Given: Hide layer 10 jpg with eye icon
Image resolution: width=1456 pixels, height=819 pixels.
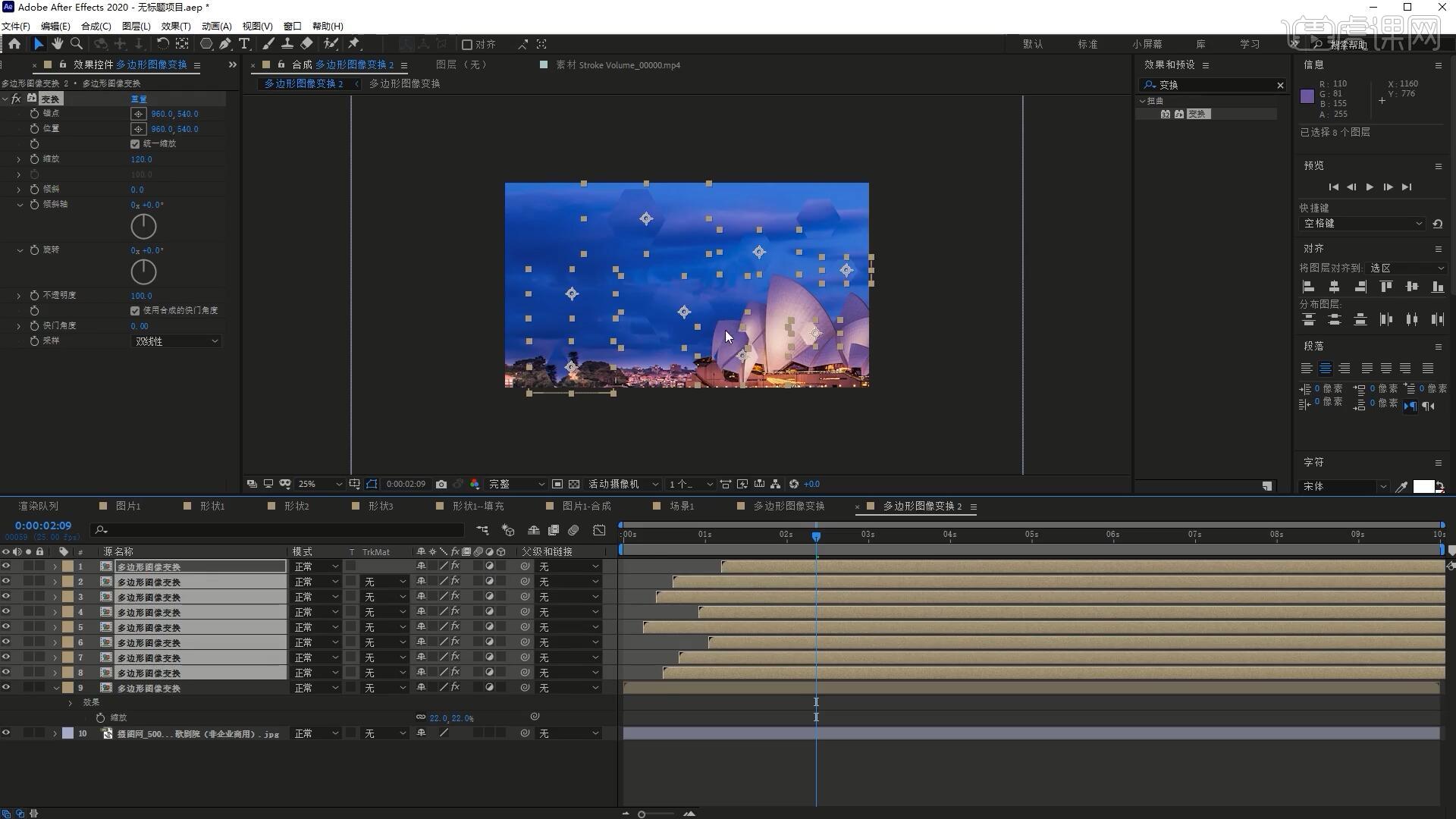Looking at the screenshot, I should tap(6, 733).
